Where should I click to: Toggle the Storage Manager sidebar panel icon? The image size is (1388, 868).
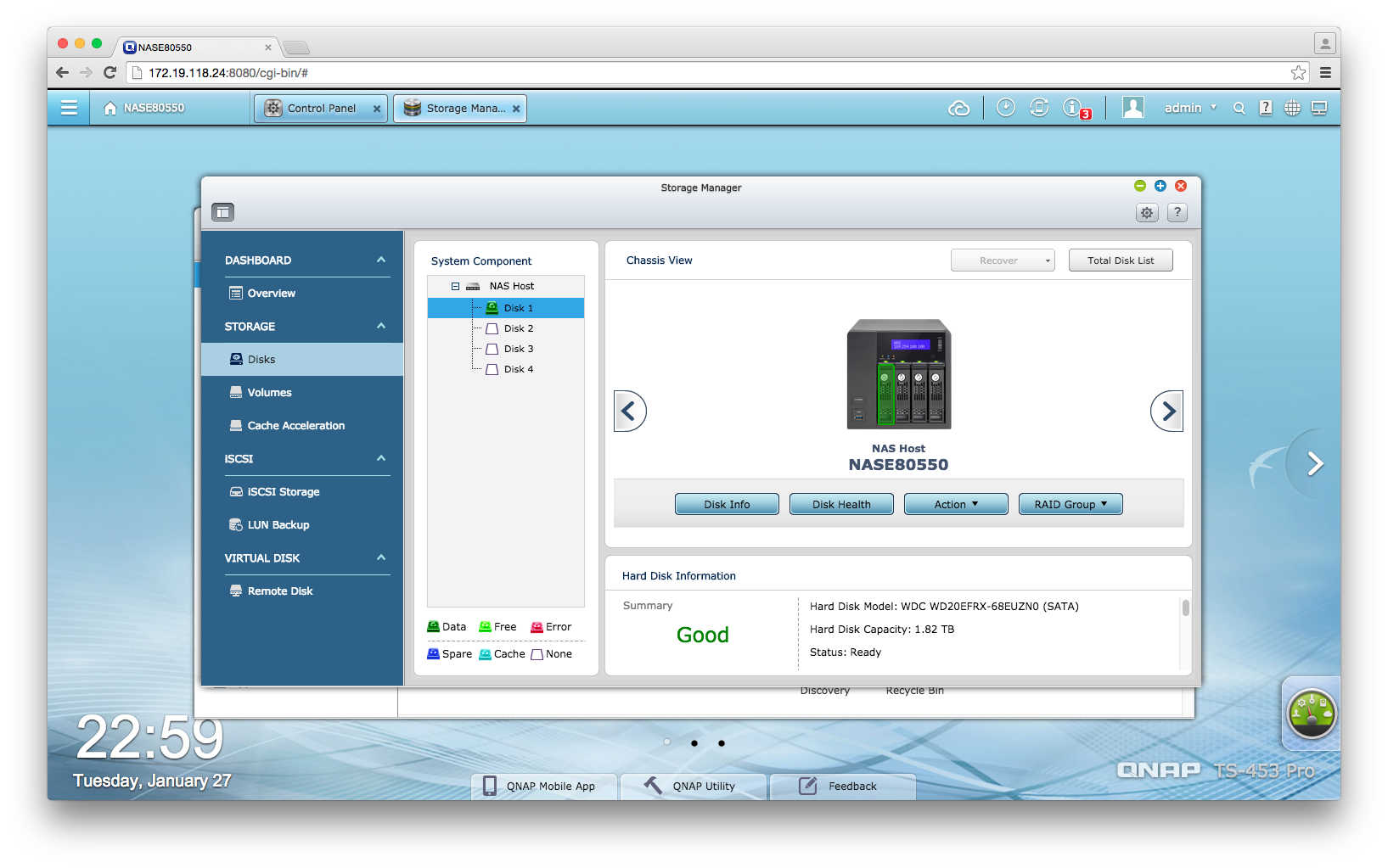coord(223,212)
